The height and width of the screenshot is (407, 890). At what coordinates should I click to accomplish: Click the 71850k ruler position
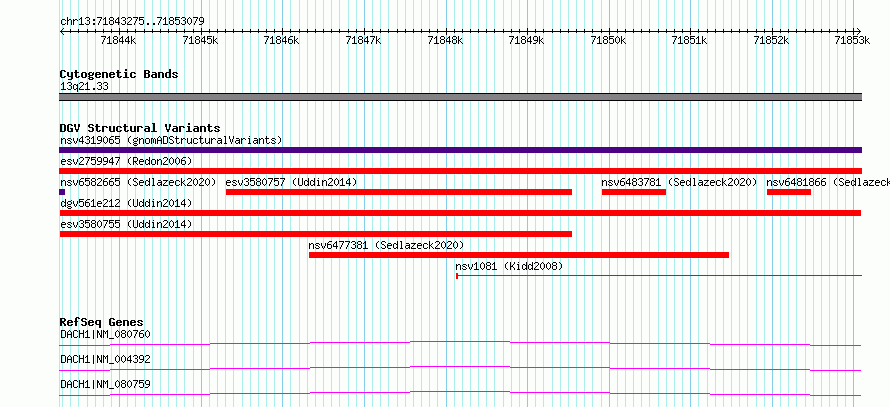(x=608, y=40)
